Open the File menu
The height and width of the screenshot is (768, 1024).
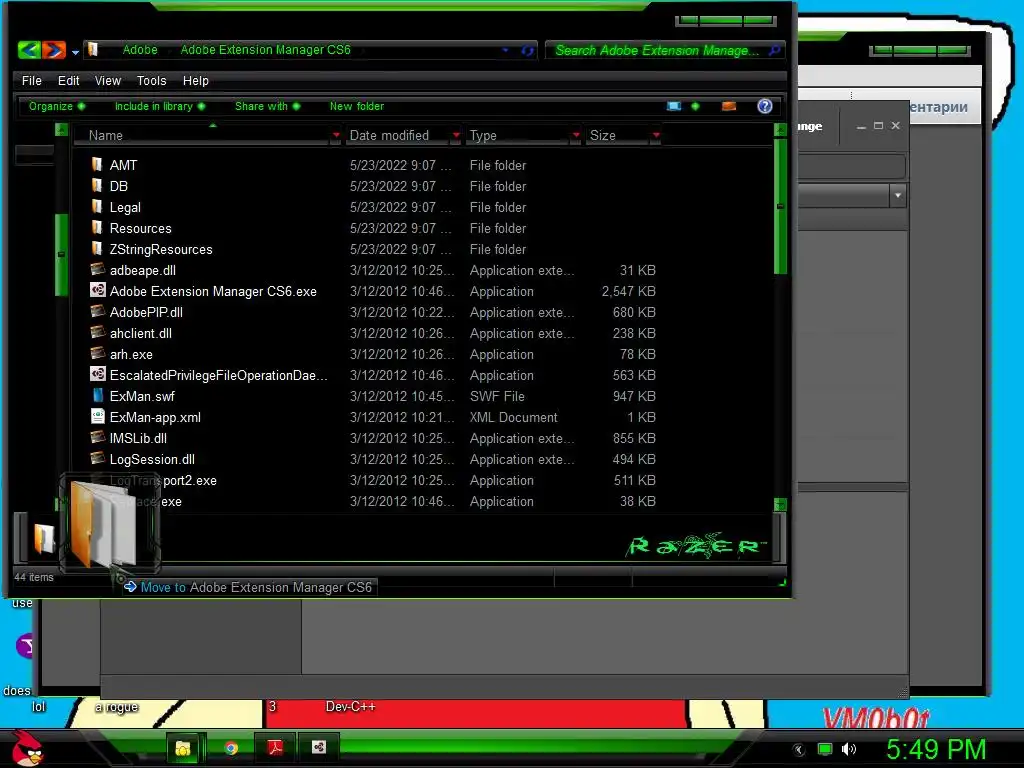31,80
